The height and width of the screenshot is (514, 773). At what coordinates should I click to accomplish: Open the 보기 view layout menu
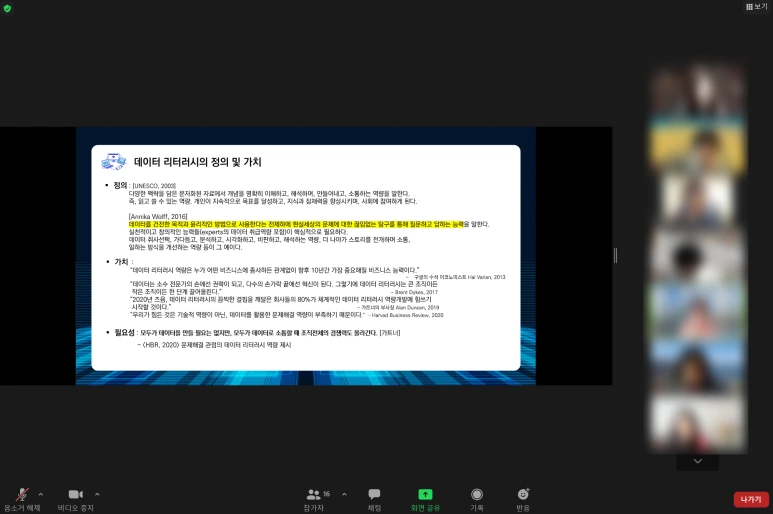[x=757, y=6]
